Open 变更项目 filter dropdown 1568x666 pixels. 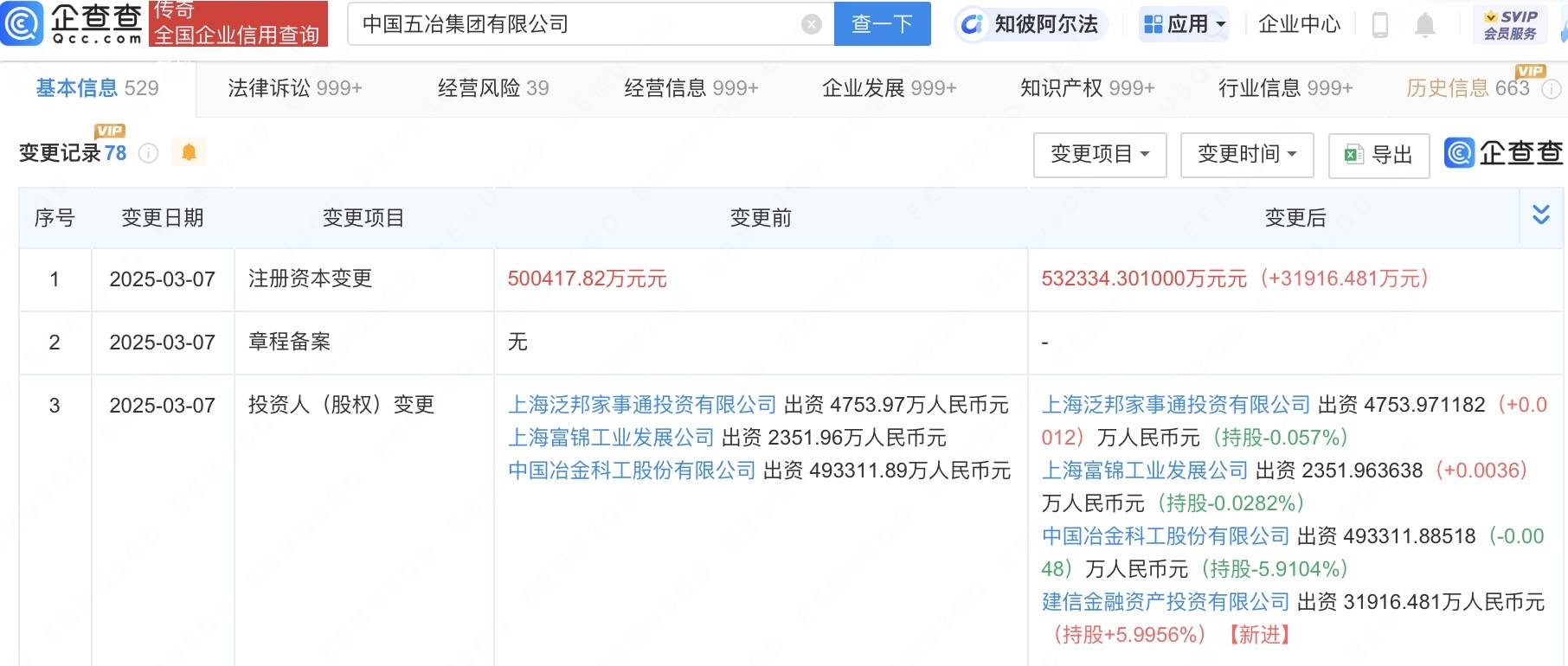point(1100,155)
